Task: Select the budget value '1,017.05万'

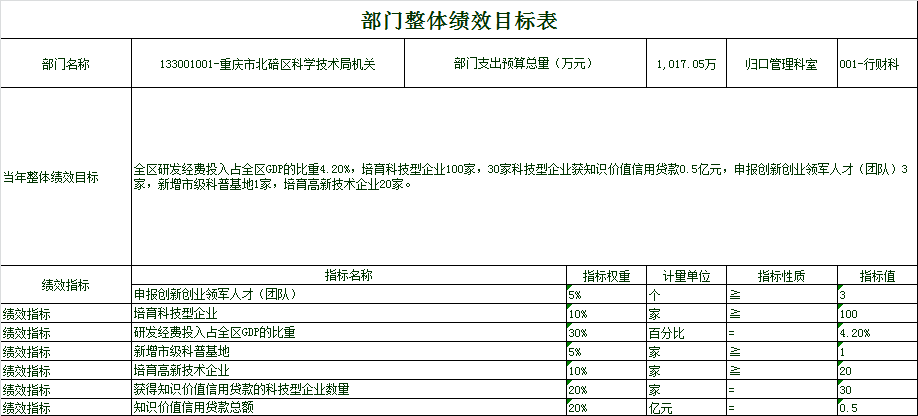Action: (686, 64)
